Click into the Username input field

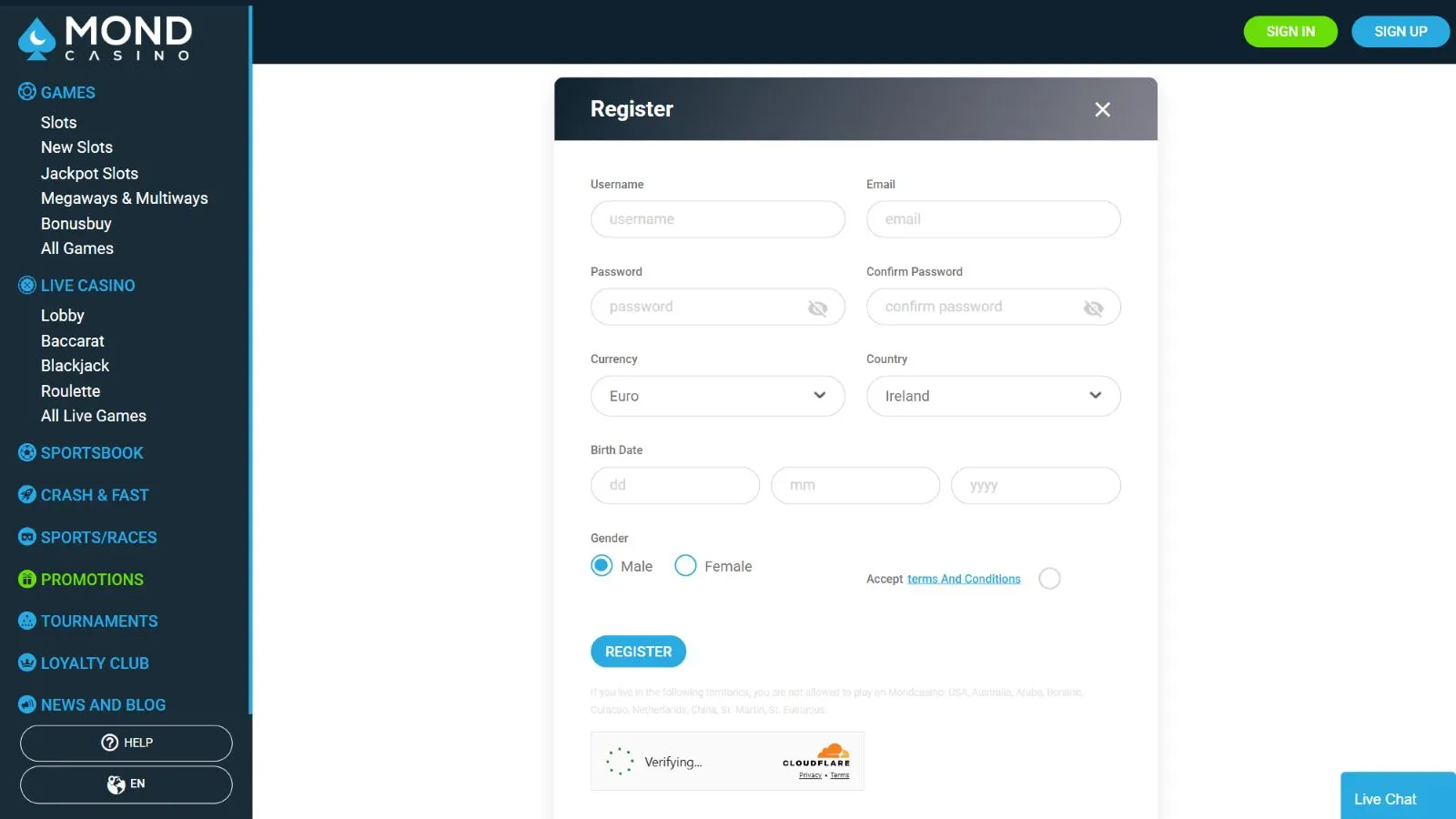point(717,219)
